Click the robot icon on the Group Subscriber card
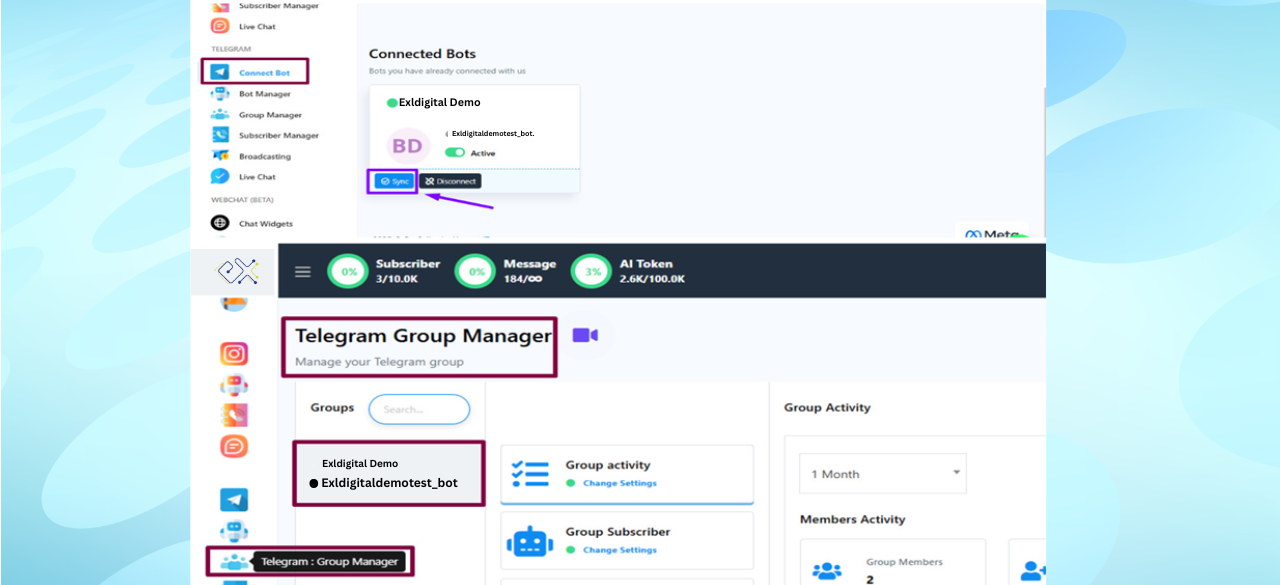This screenshot has width=1280, height=585. pos(530,542)
